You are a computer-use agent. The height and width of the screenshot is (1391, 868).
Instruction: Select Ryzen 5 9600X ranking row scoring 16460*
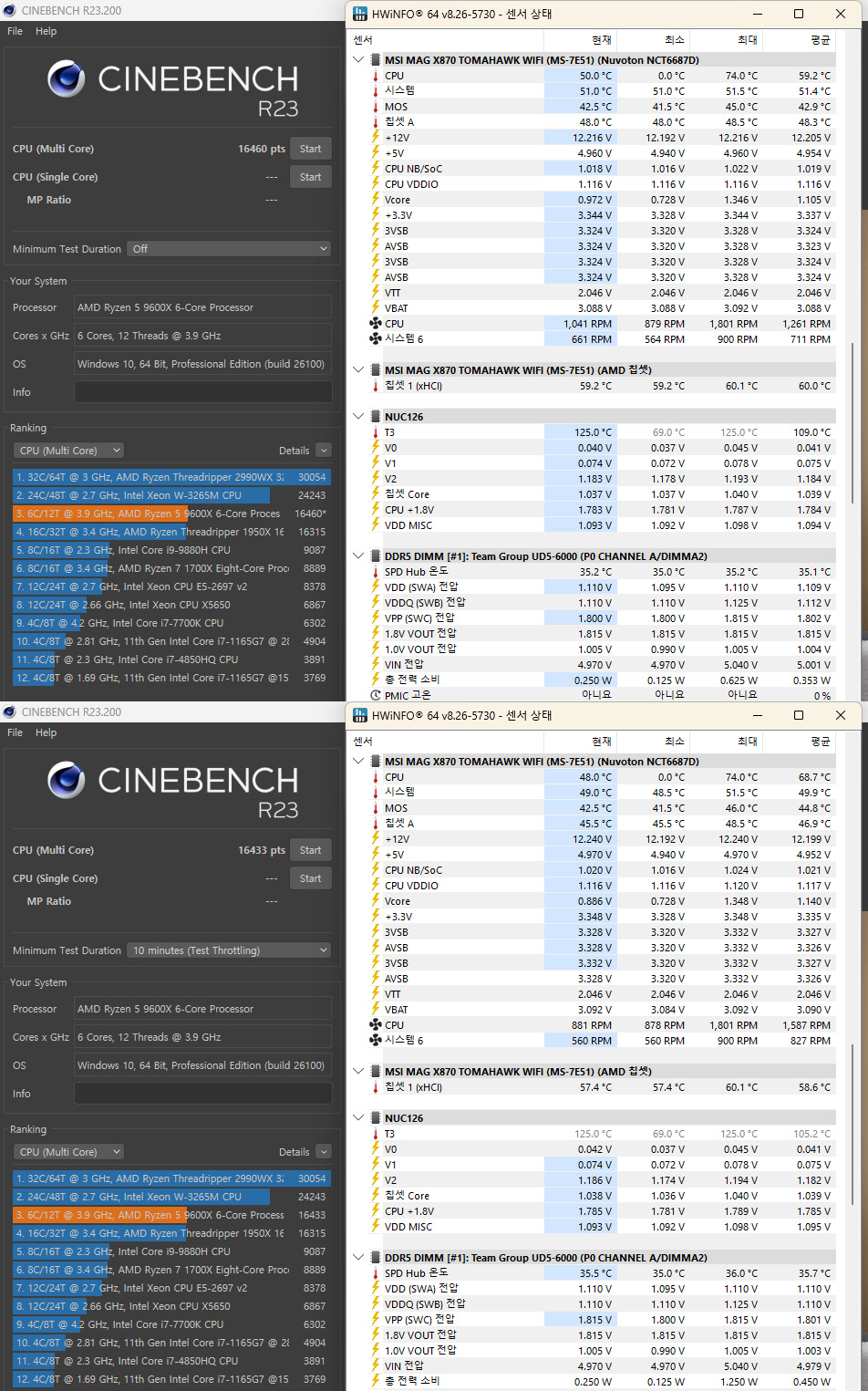[170, 514]
